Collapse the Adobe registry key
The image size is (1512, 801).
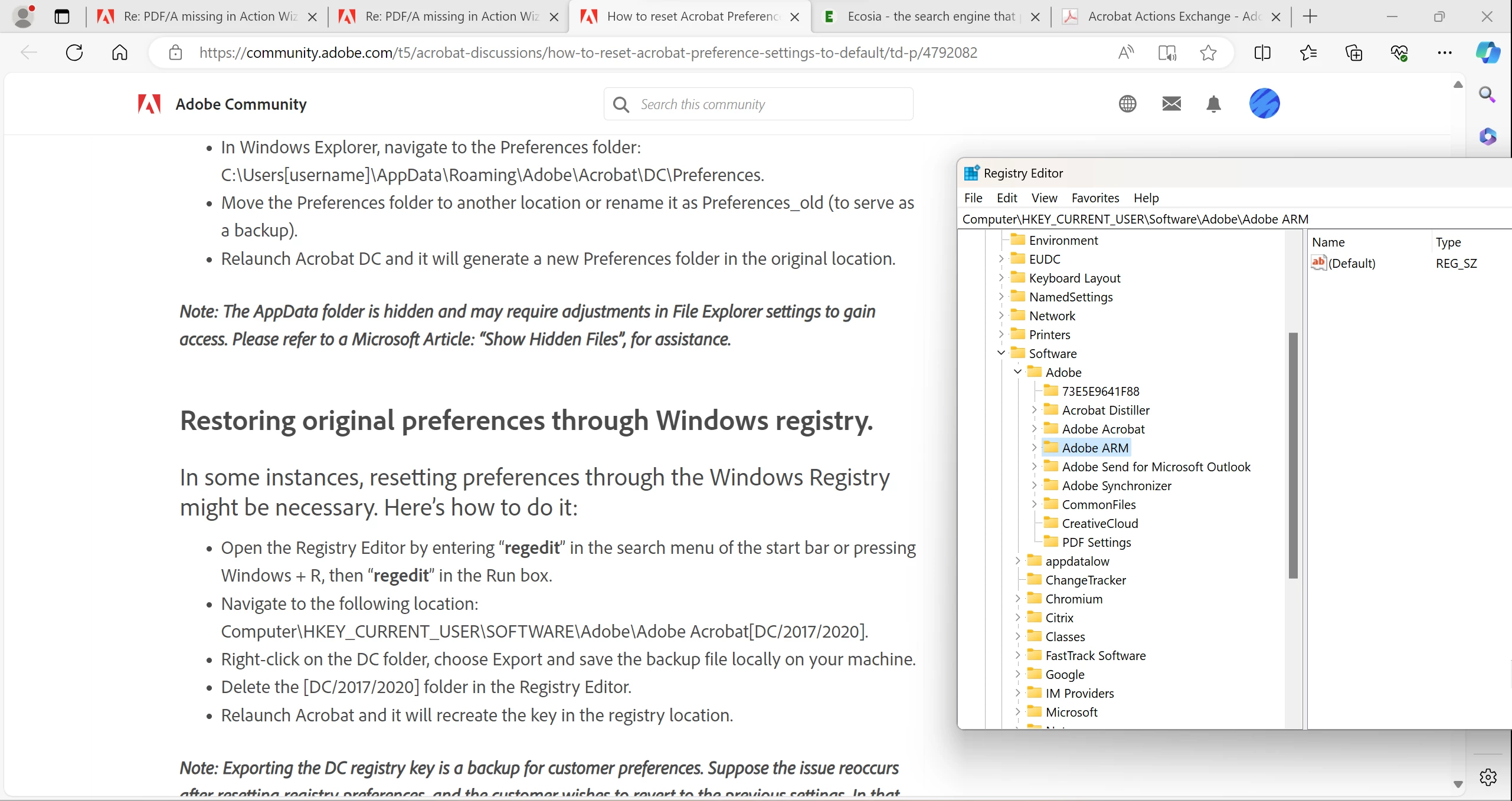[1017, 372]
